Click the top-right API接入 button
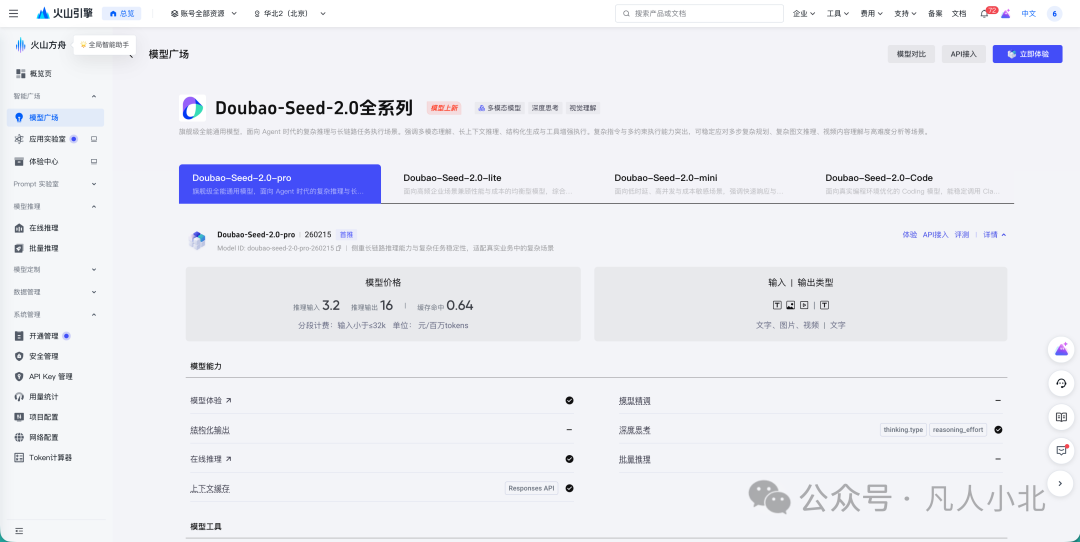This screenshot has width=1080, height=542. 964,54
